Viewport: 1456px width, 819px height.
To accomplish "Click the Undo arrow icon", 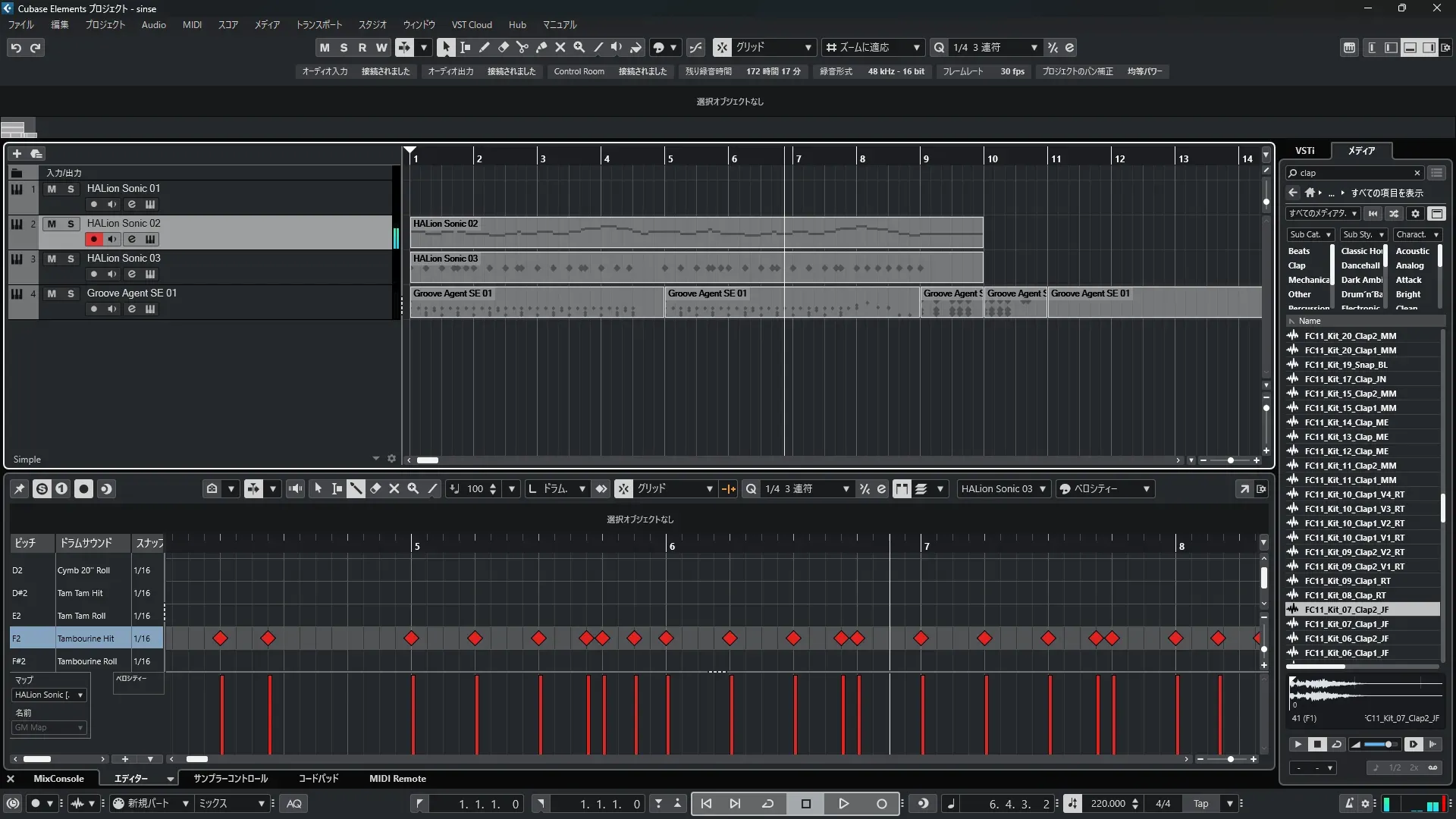I will click(16, 48).
